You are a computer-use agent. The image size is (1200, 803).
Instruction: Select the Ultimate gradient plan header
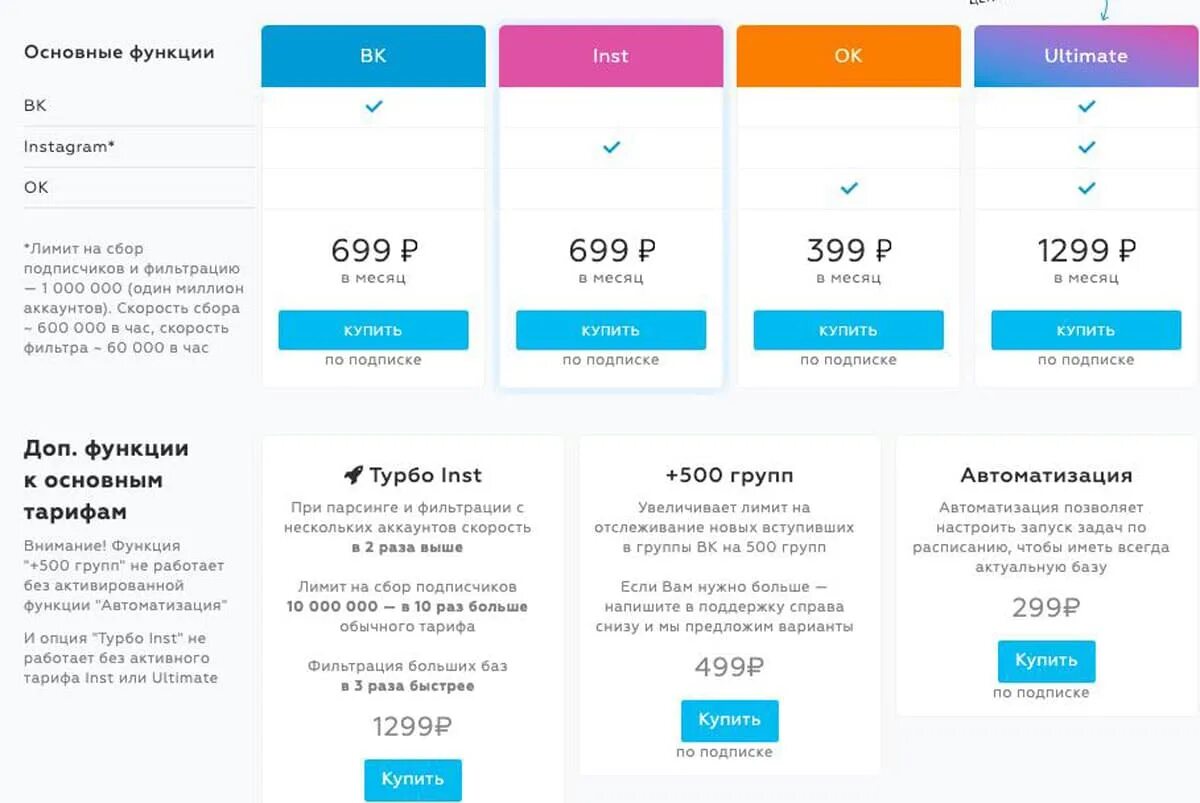(x=1087, y=56)
